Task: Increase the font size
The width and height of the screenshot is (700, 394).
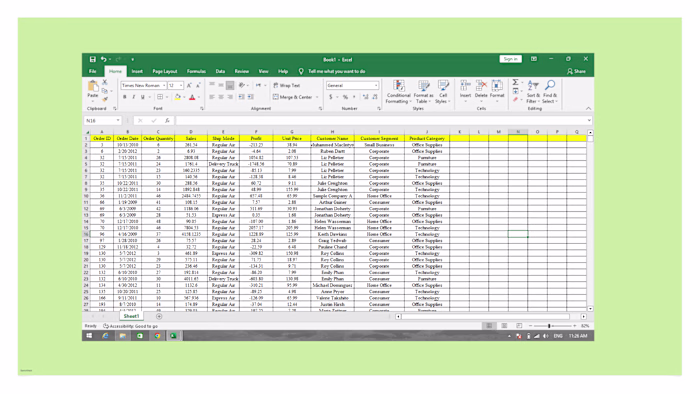Action: tap(189, 85)
